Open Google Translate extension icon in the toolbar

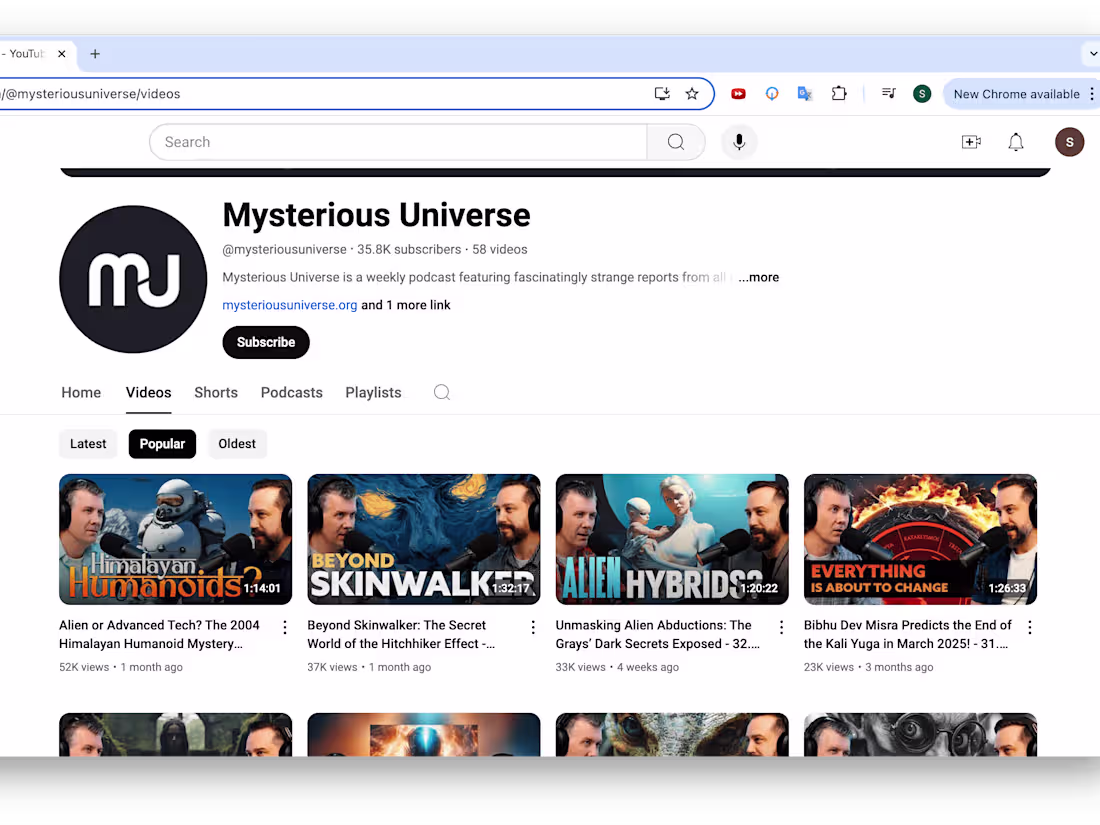(x=805, y=93)
